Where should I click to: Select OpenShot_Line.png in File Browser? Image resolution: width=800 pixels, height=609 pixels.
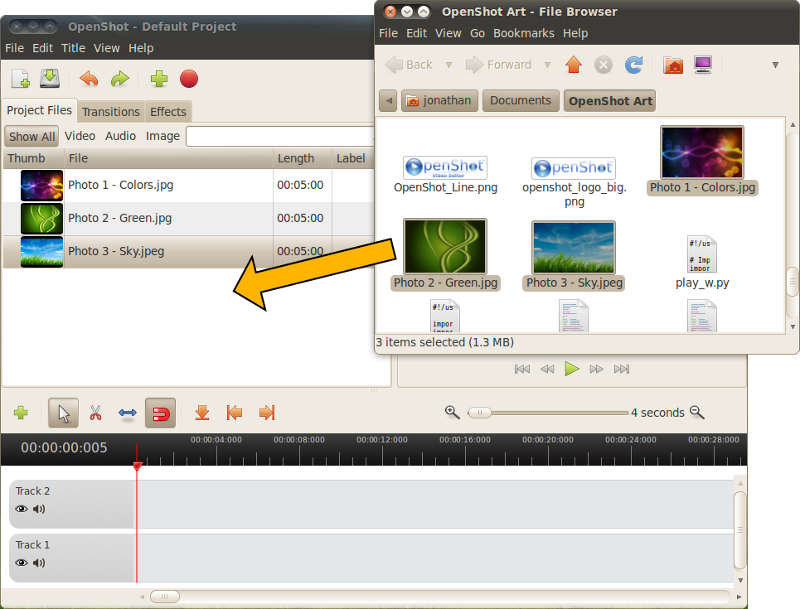445,175
